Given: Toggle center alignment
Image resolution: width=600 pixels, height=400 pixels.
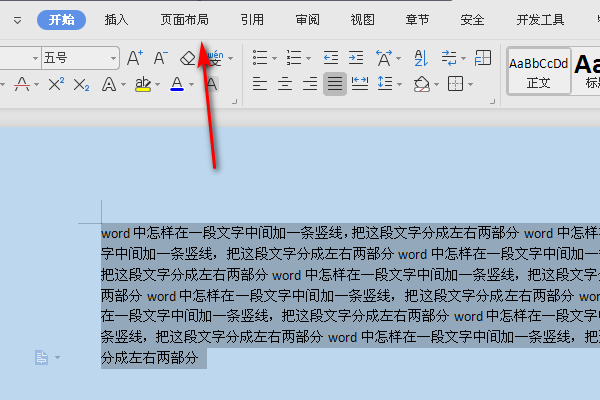Looking at the screenshot, I should point(285,84).
